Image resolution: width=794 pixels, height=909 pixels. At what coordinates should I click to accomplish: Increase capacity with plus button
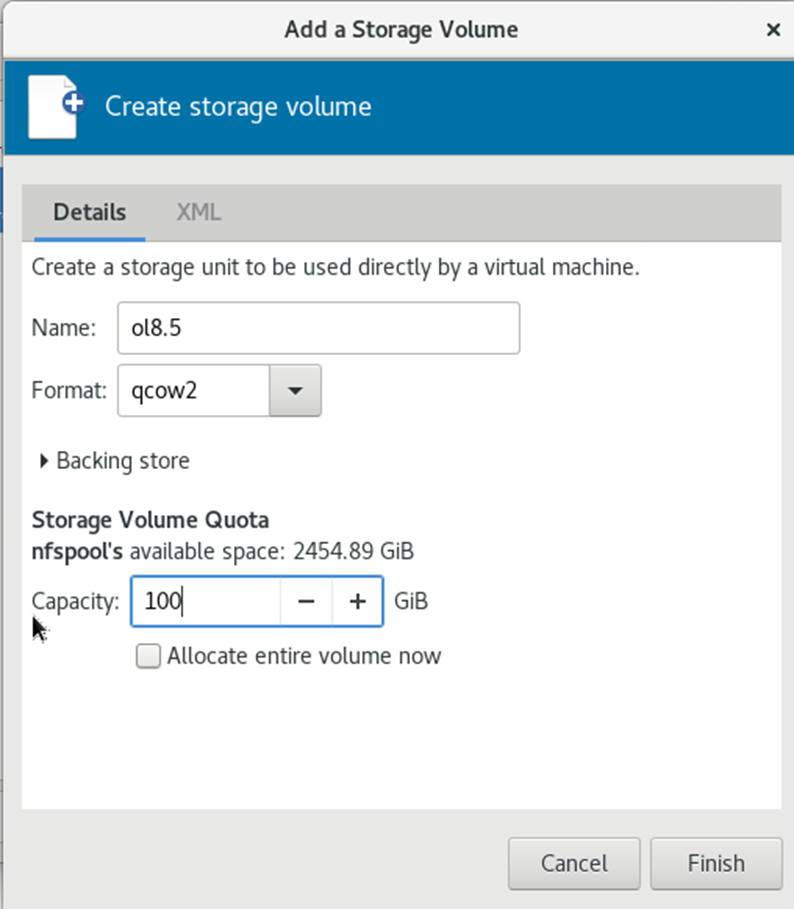[358, 601]
